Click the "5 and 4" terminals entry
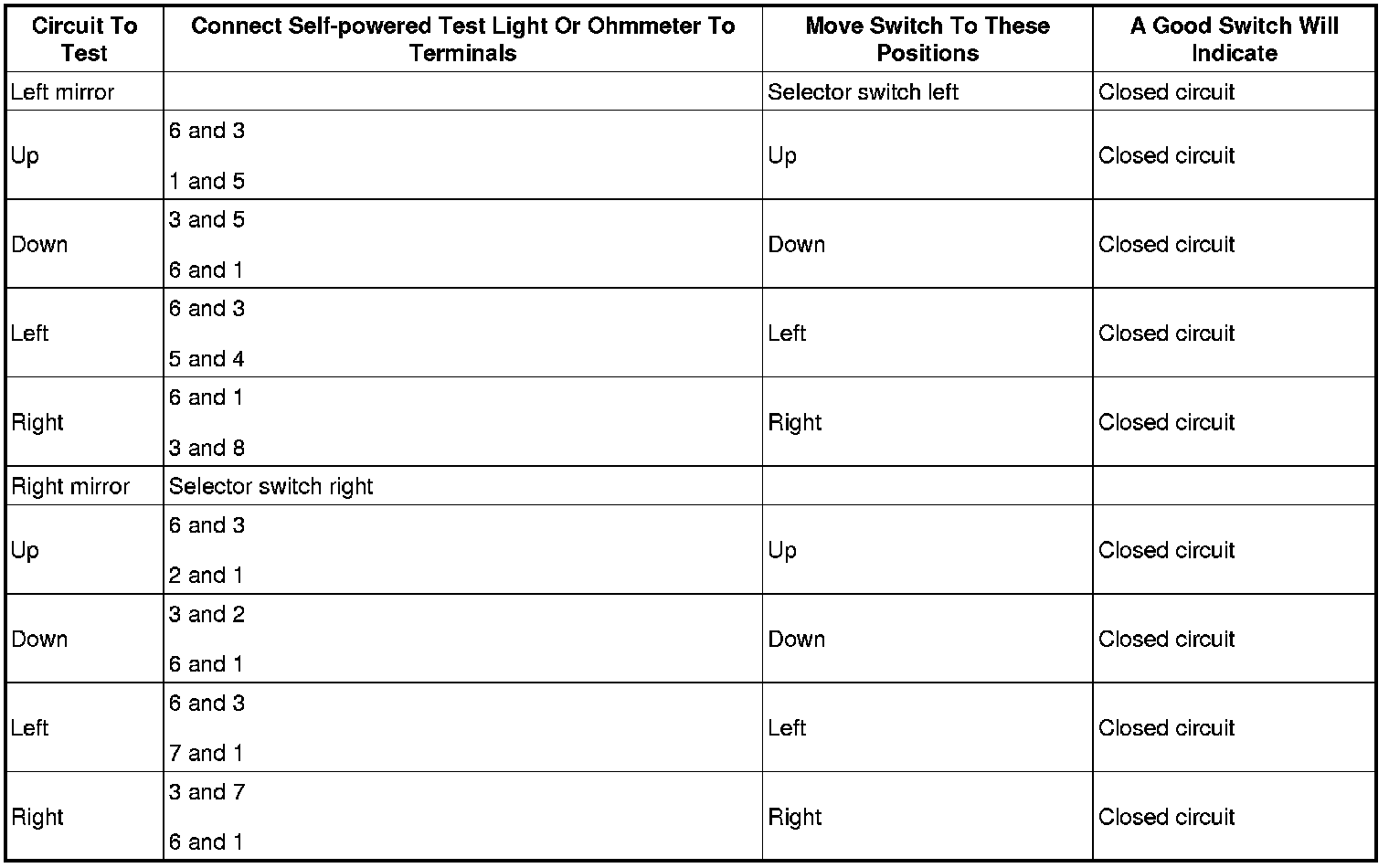The width and height of the screenshot is (1389, 868). (207, 359)
